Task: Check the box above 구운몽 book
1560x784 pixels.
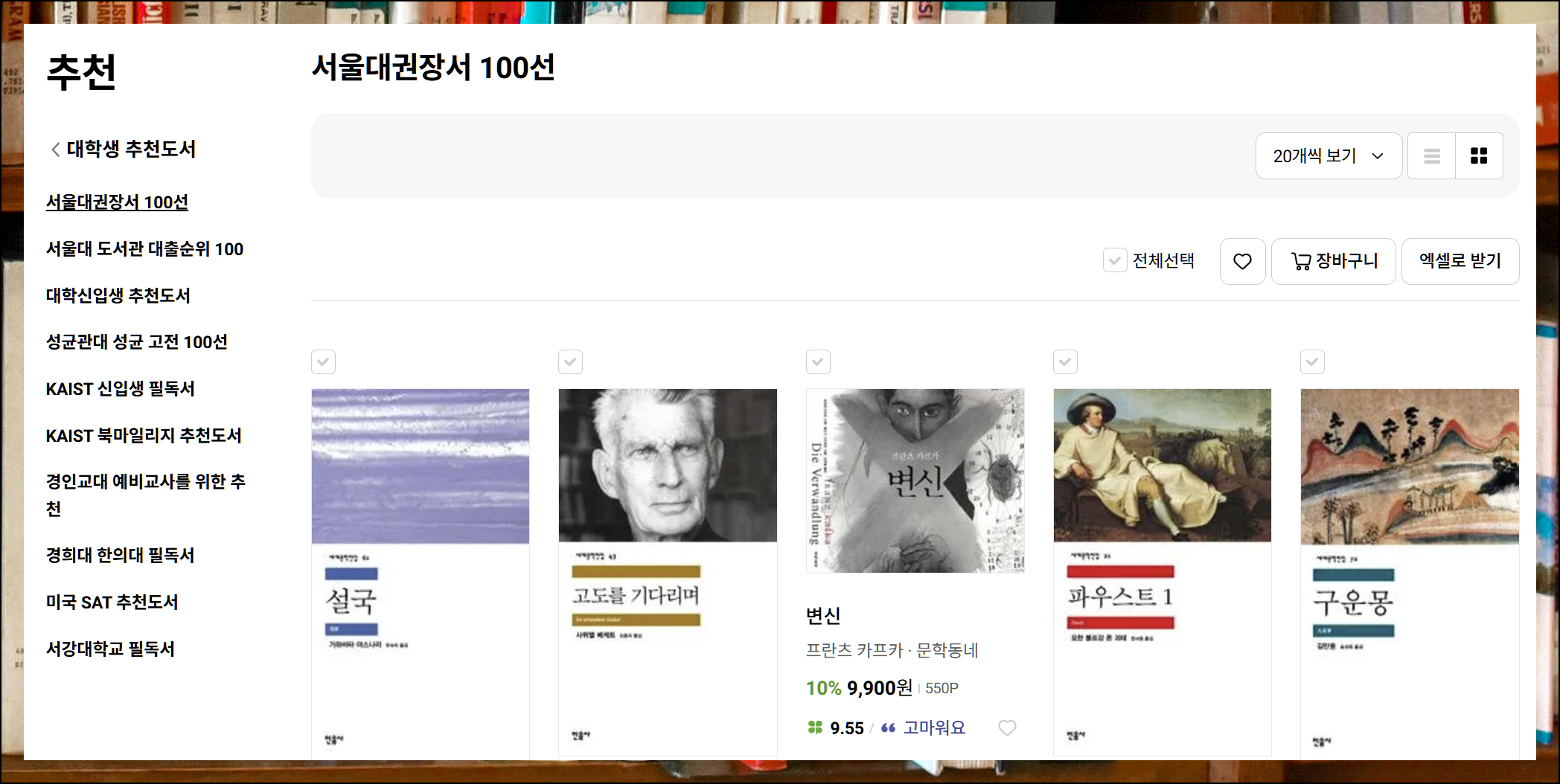Action: click(1312, 362)
